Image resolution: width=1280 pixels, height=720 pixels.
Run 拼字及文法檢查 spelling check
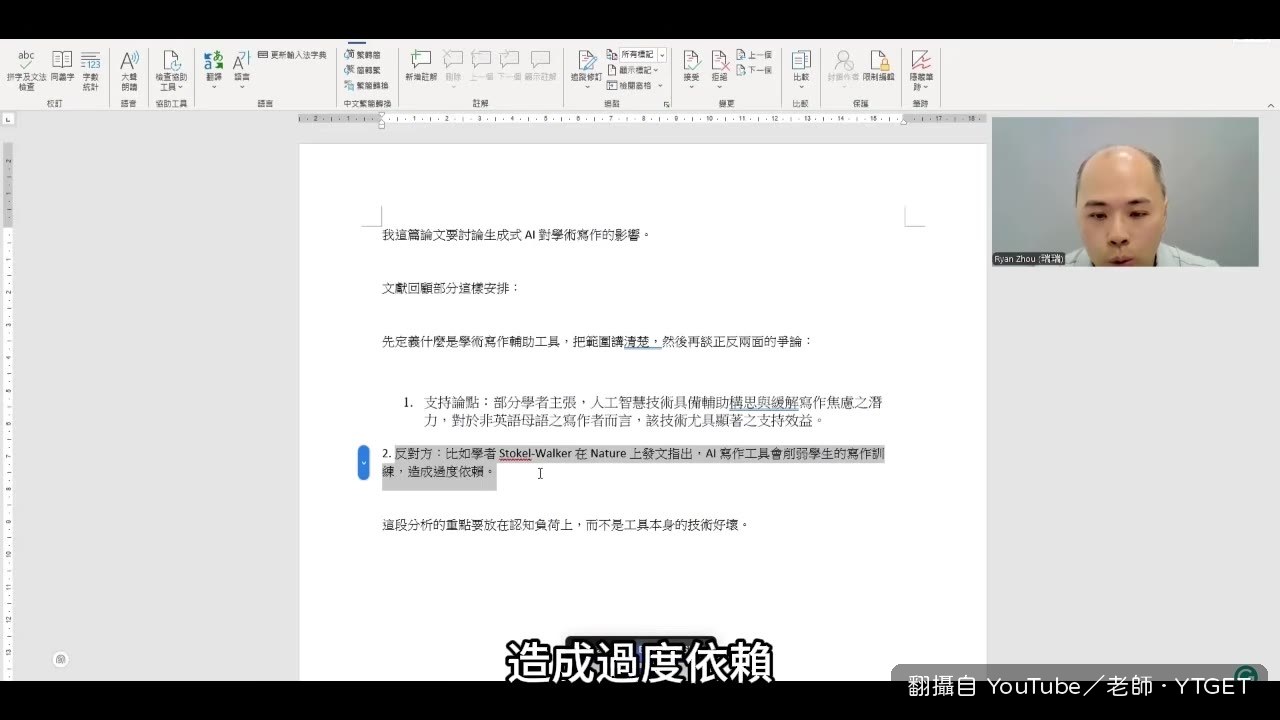[26, 70]
